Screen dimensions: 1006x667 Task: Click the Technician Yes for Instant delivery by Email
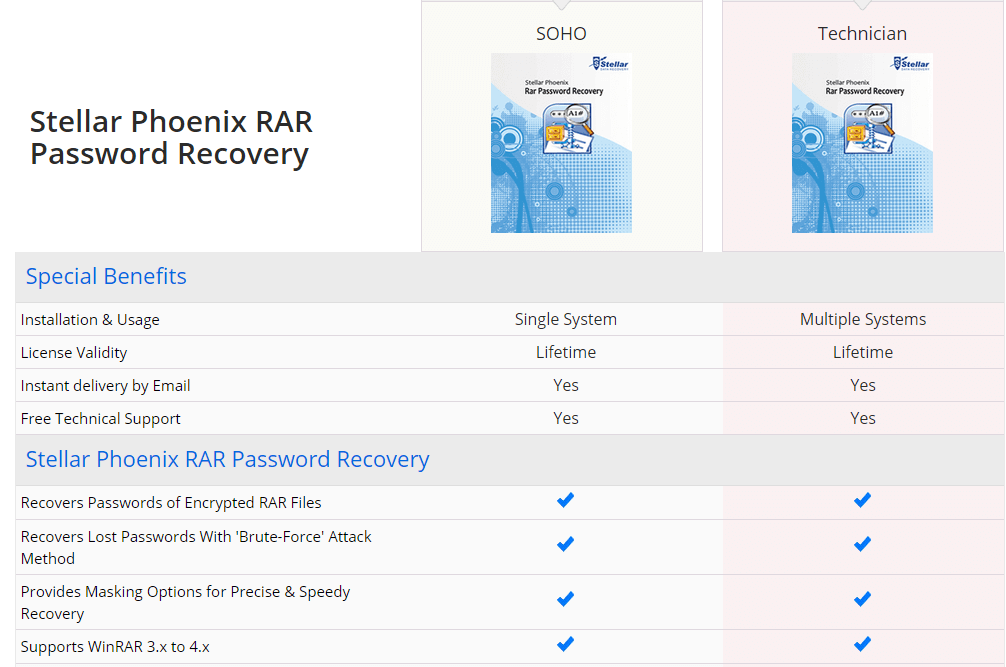[x=863, y=385]
